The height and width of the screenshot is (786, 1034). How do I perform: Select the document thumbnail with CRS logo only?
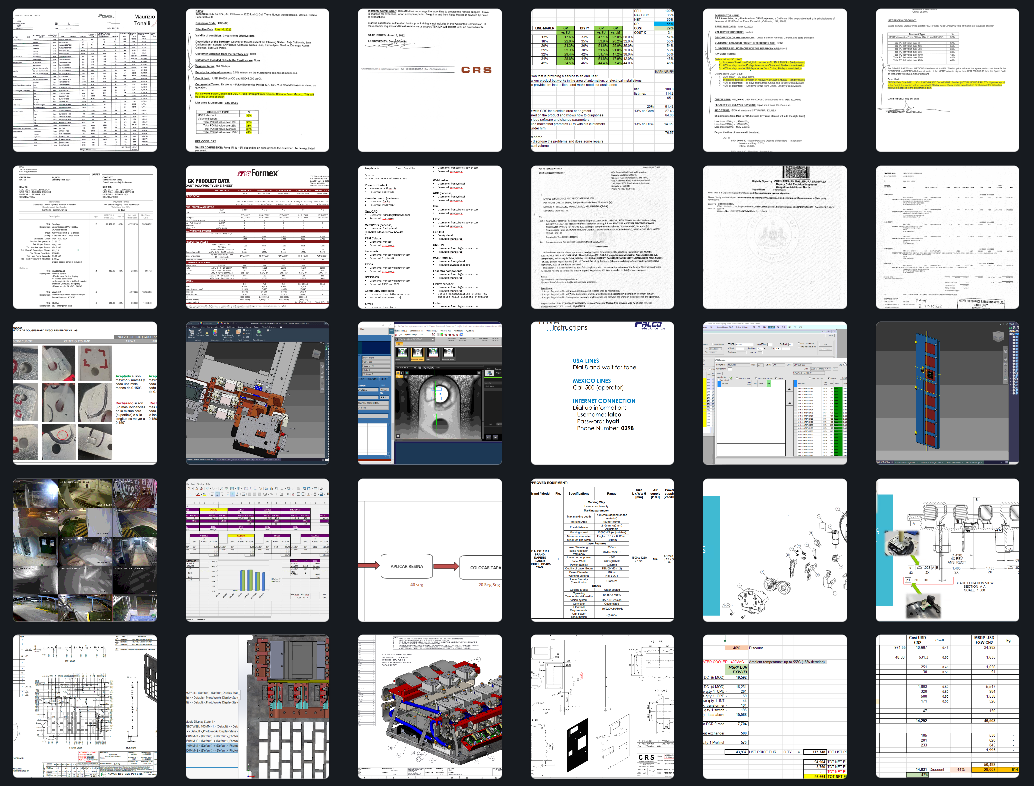[x=430, y=80]
